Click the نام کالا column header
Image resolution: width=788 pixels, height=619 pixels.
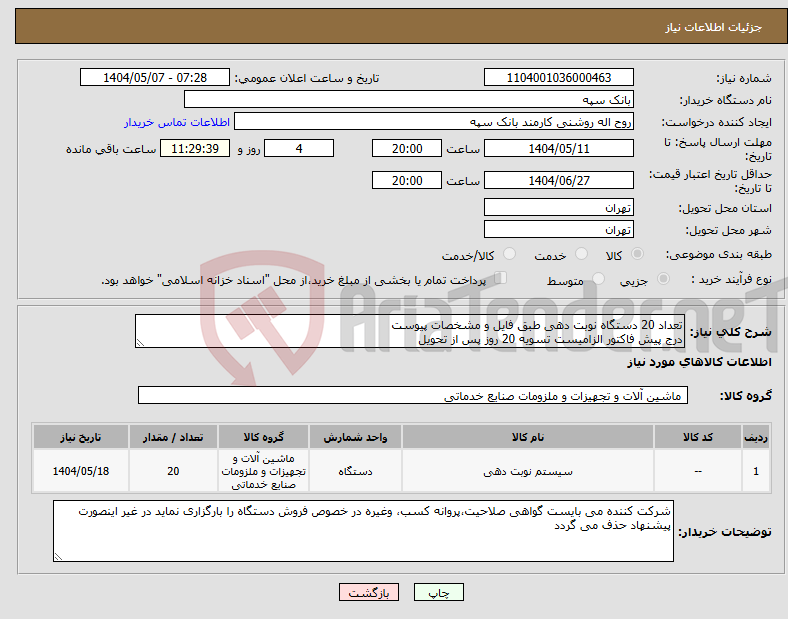coord(528,437)
